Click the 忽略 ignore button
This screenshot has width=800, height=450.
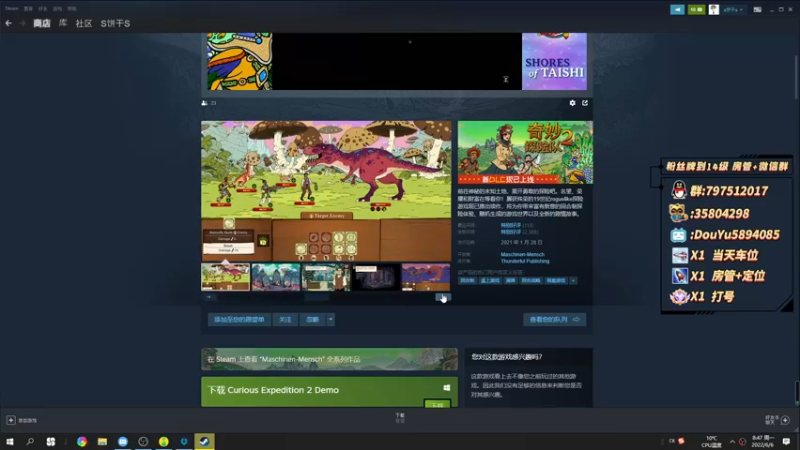(x=312, y=319)
